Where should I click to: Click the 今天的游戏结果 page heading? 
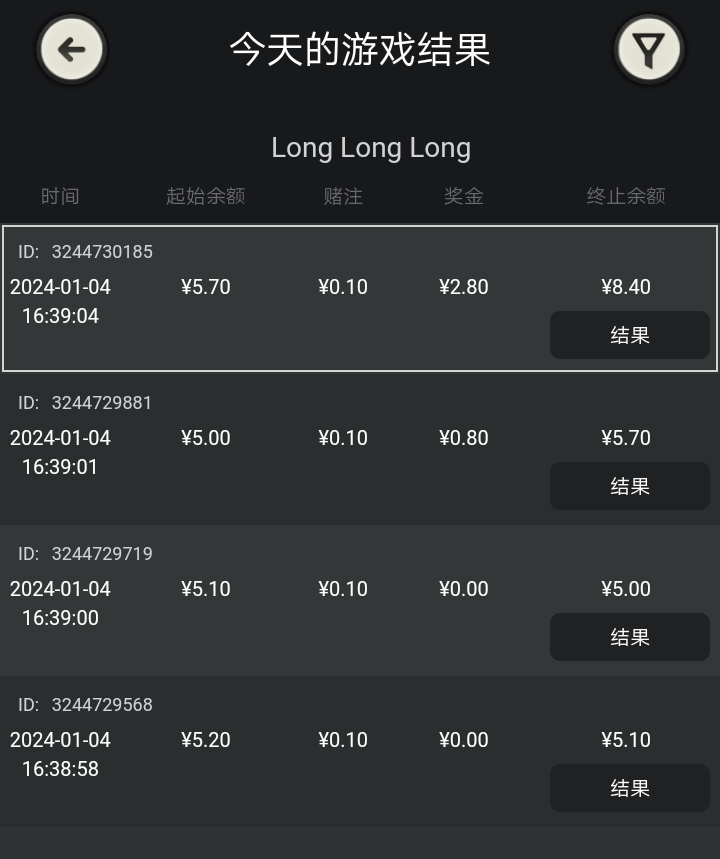pyautogui.click(x=359, y=49)
